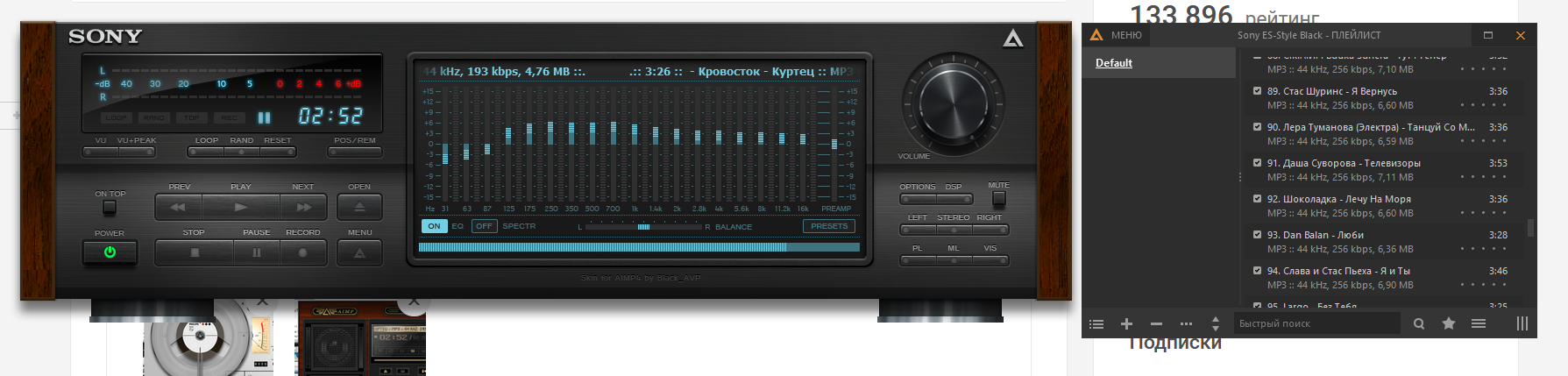Click the star favorites icon in playlist
Image resolution: width=1568 pixels, height=376 pixels.
1449,324
